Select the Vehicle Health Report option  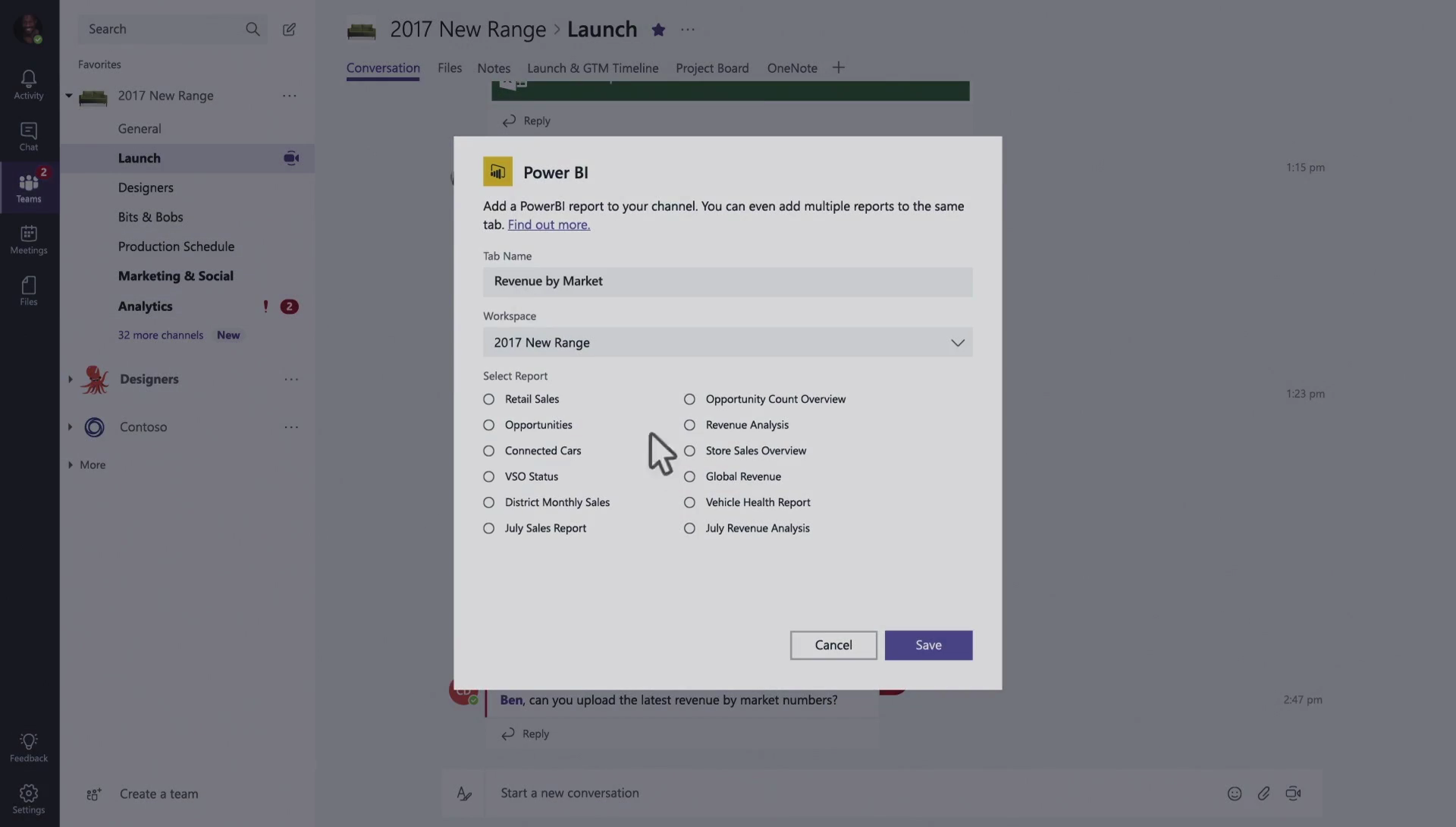click(x=689, y=502)
